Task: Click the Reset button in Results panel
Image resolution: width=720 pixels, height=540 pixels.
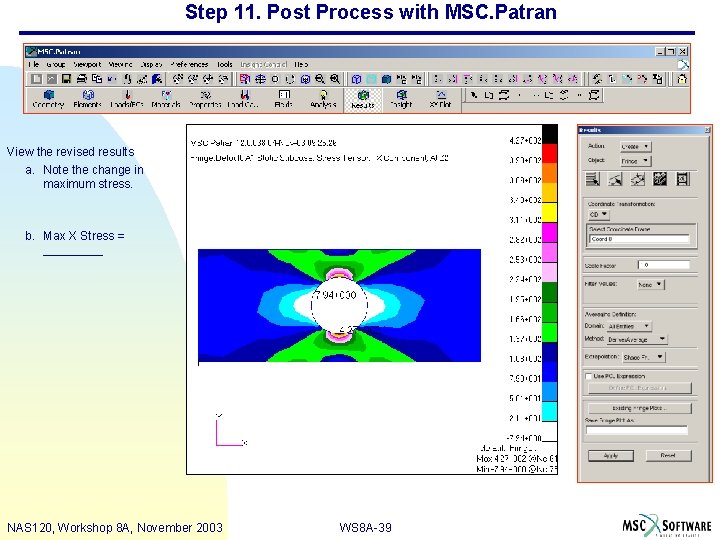Action: (x=668, y=456)
